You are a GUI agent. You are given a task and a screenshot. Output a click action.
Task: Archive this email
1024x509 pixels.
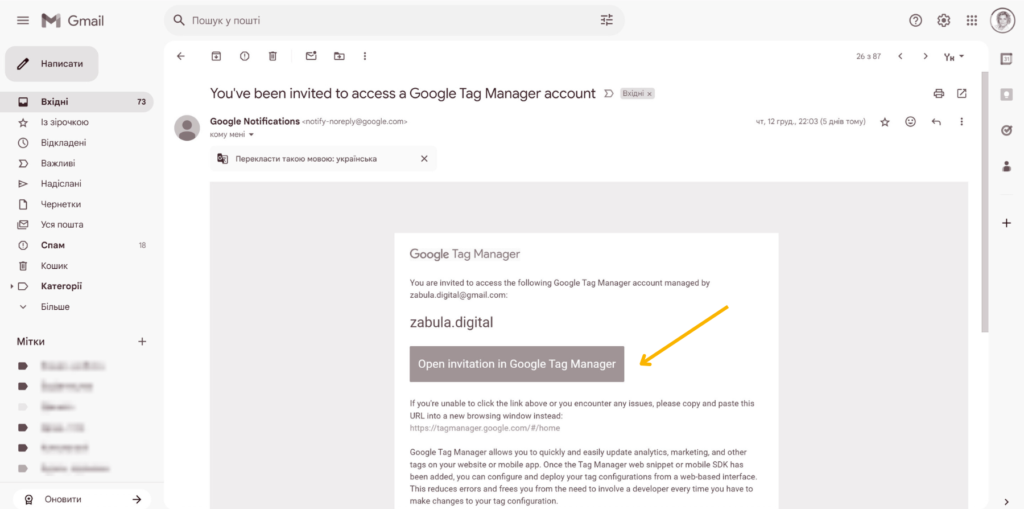pos(216,56)
